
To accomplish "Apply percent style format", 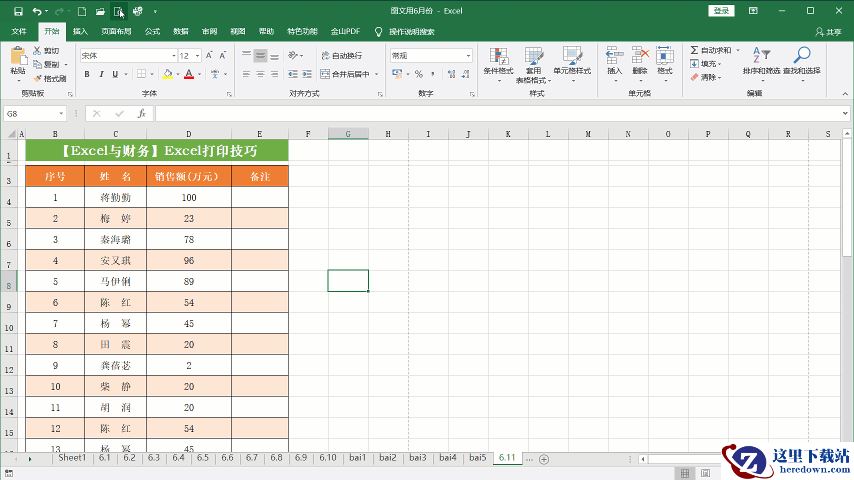I will click(418, 74).
